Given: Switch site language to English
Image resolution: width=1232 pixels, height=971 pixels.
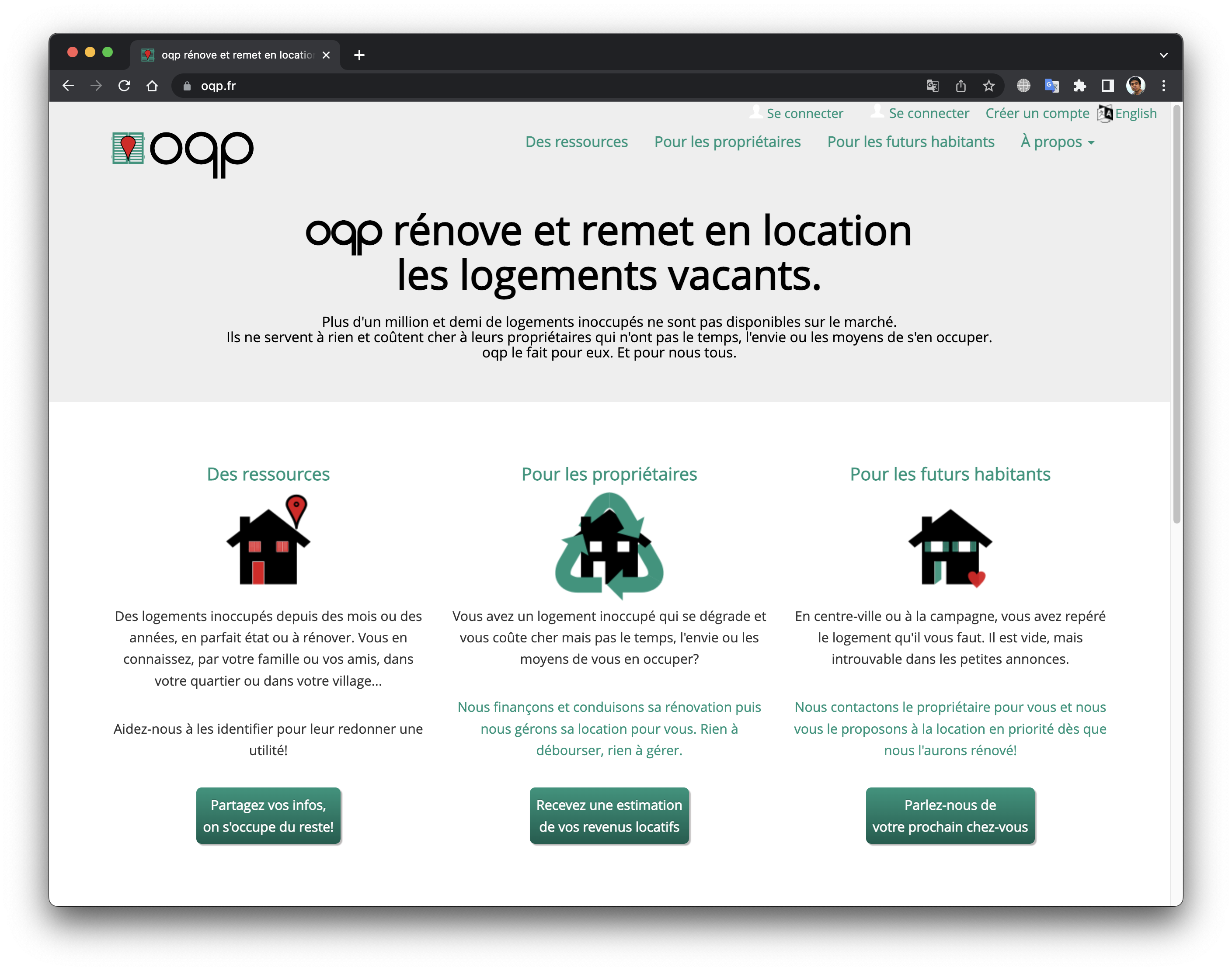Looking at the screenshot, I should [x=1135, y=113].
